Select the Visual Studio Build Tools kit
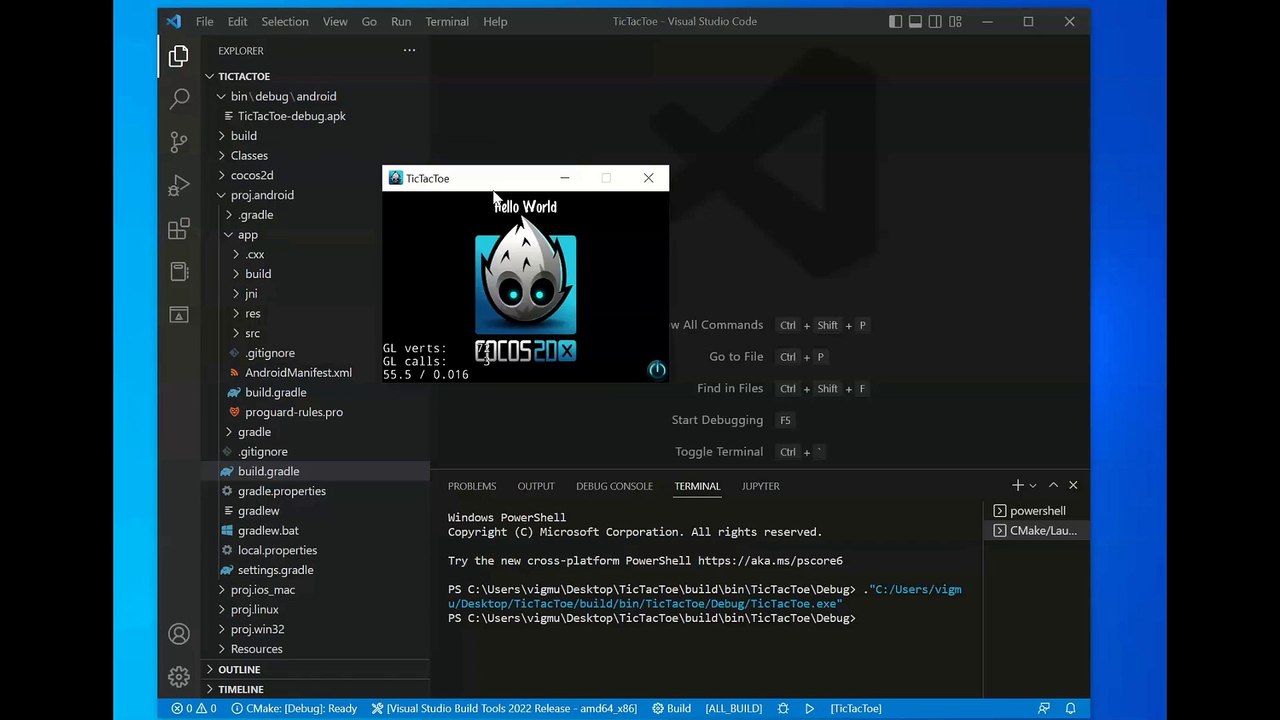The height and width of the screenshot is (720, 1280). (504, 708)
